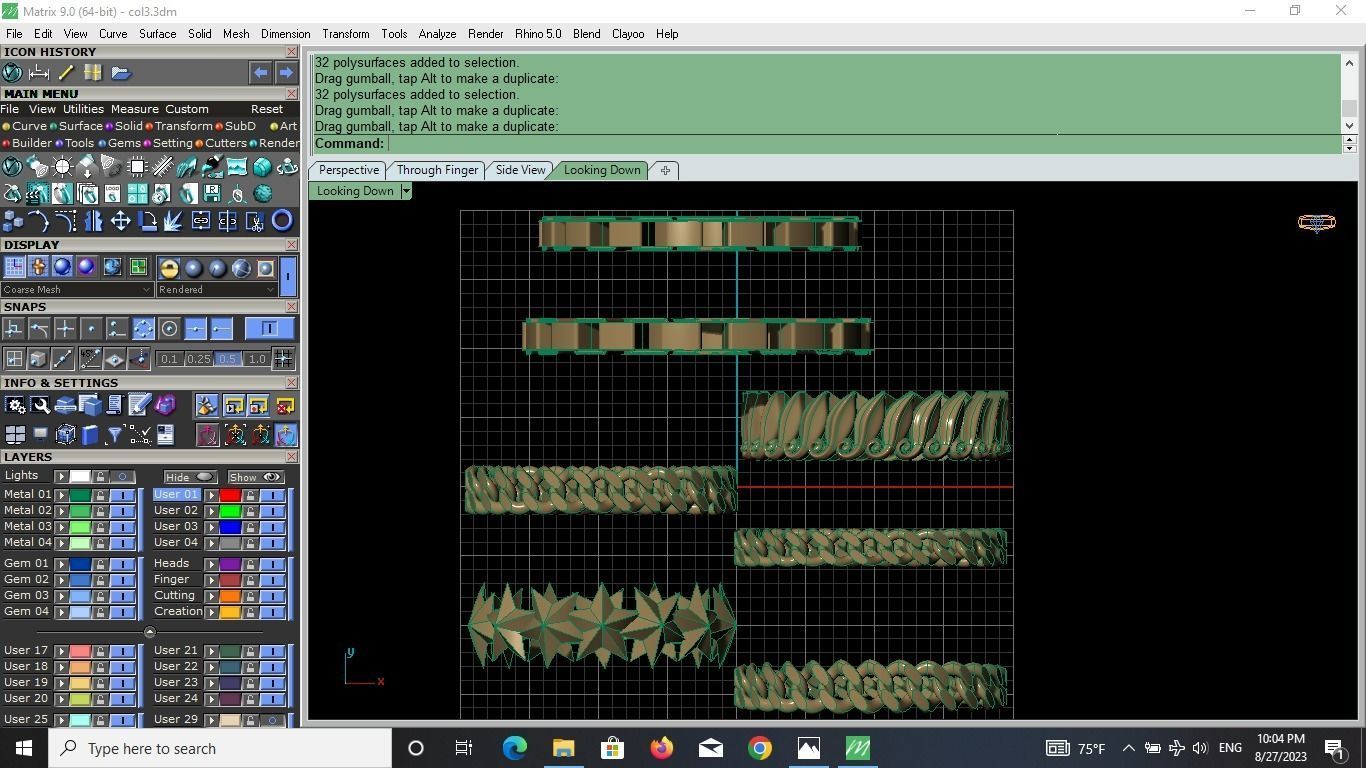Click the yellow line tool in Icon History

(66, 73)
